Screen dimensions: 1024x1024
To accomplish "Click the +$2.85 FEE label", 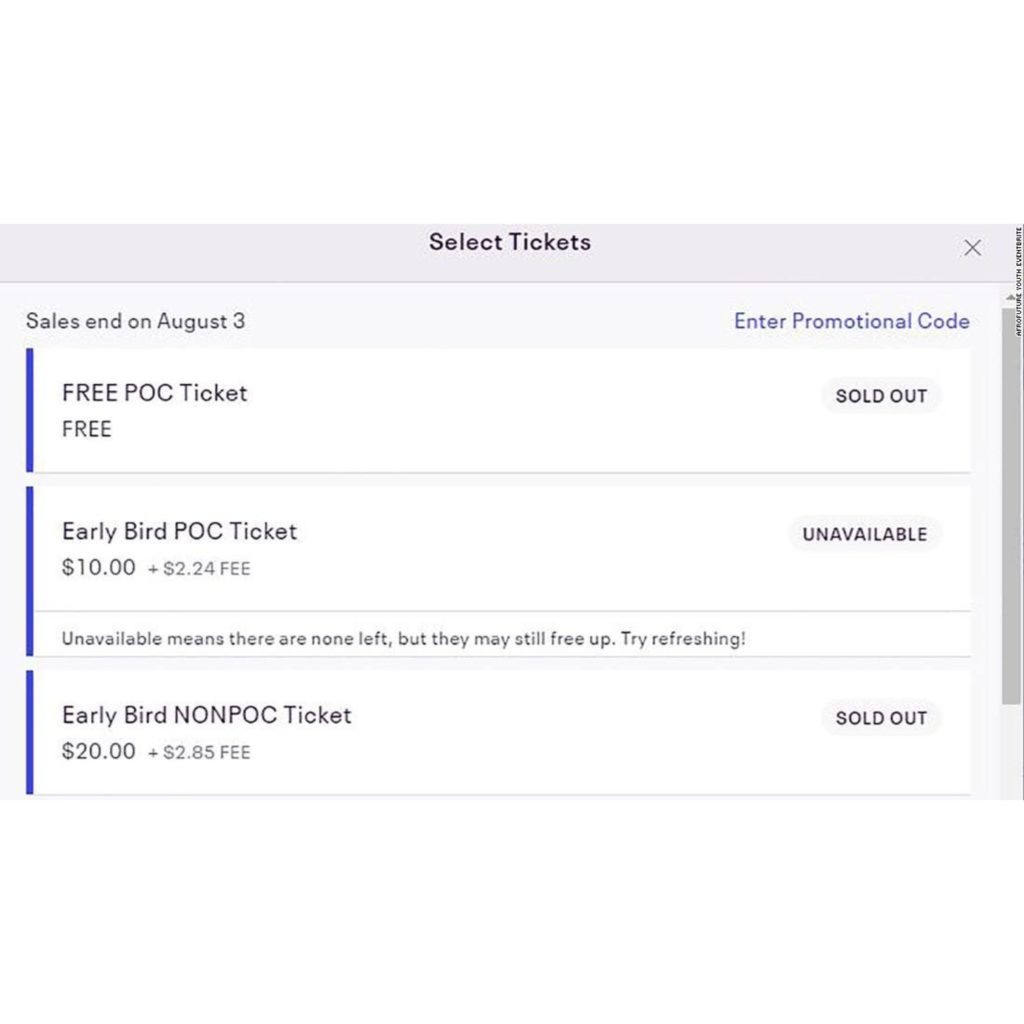I will click(199, 753).
